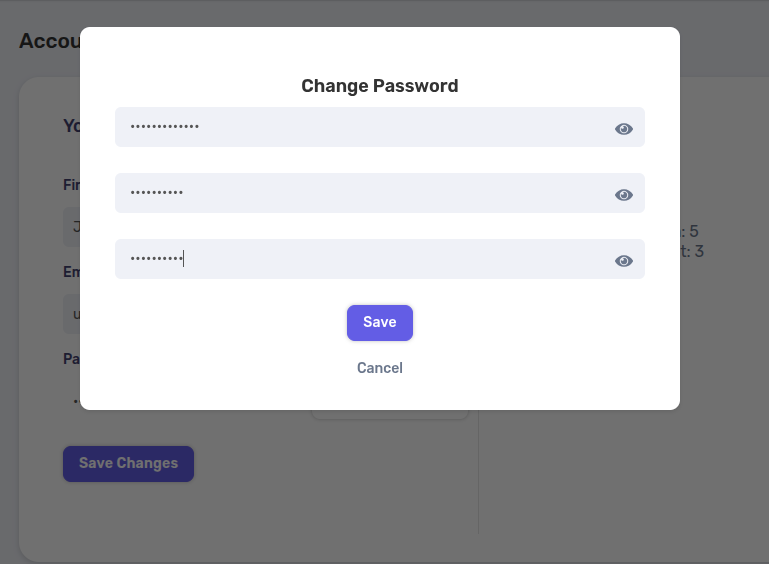Click the ': 5' statistic text

689,231
